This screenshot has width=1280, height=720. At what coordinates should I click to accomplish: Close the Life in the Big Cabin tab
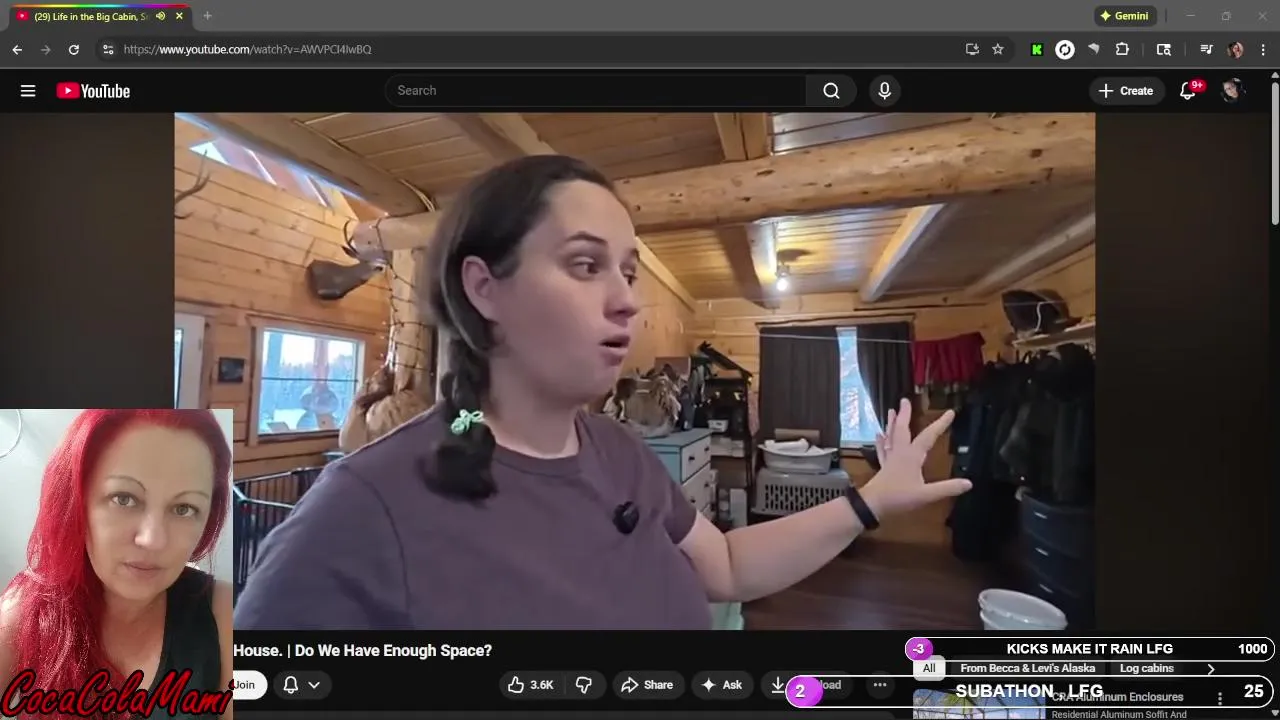pyautogui.click(x=180, y=16)
